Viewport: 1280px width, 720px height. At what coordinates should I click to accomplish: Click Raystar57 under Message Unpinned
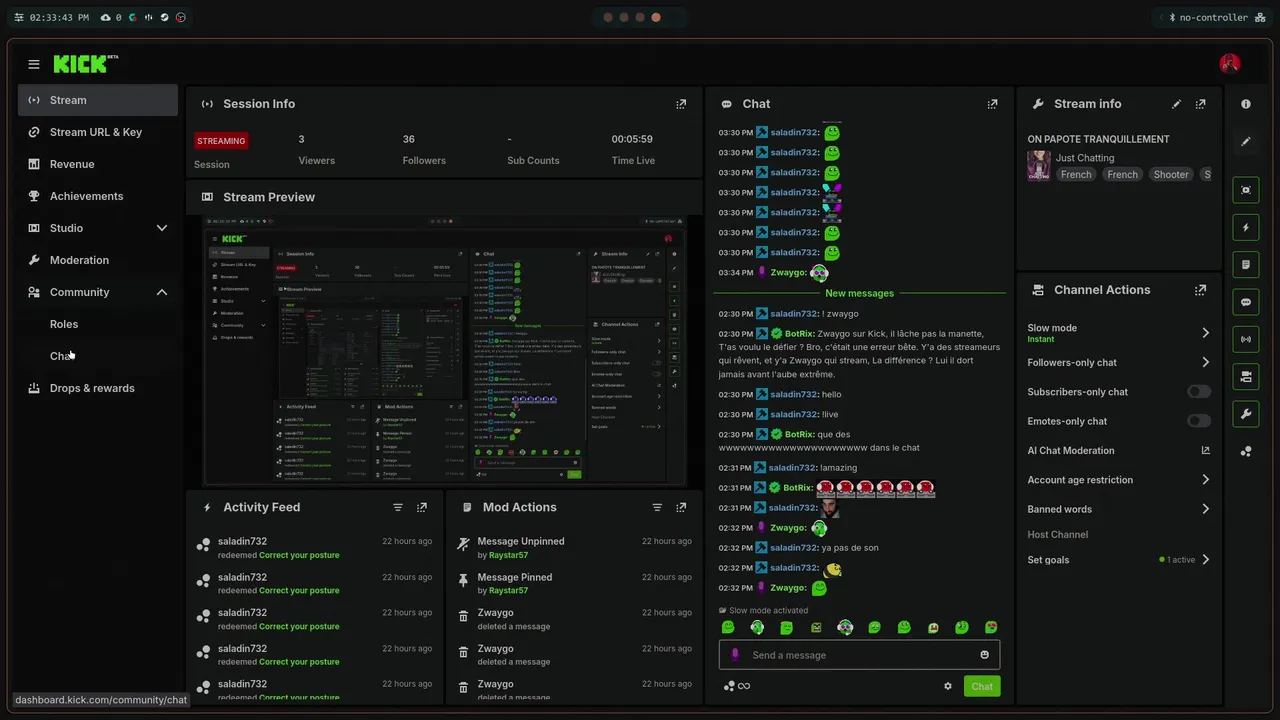[508, 555]
